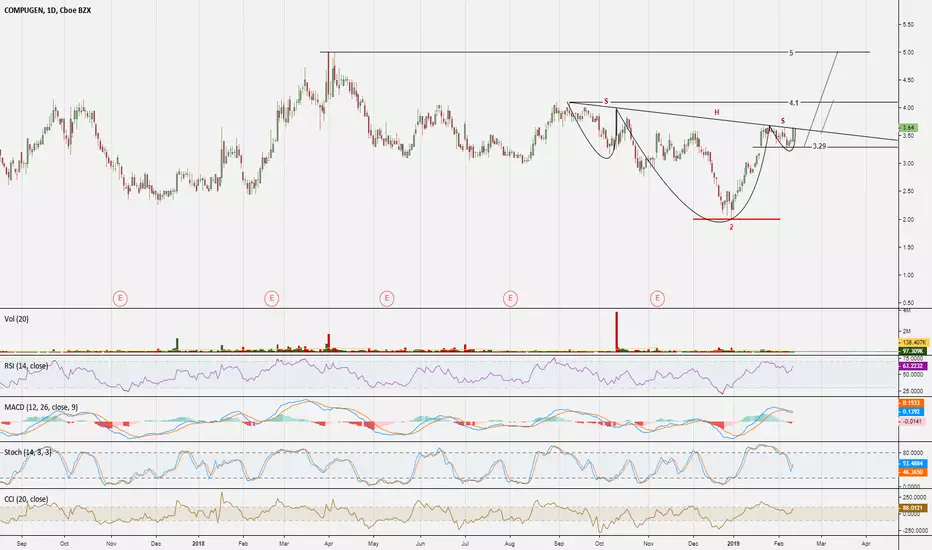Select the 'Vol (20)' indicator label
Viewport: 932px width, 550px height.
[x=16, y=319]
